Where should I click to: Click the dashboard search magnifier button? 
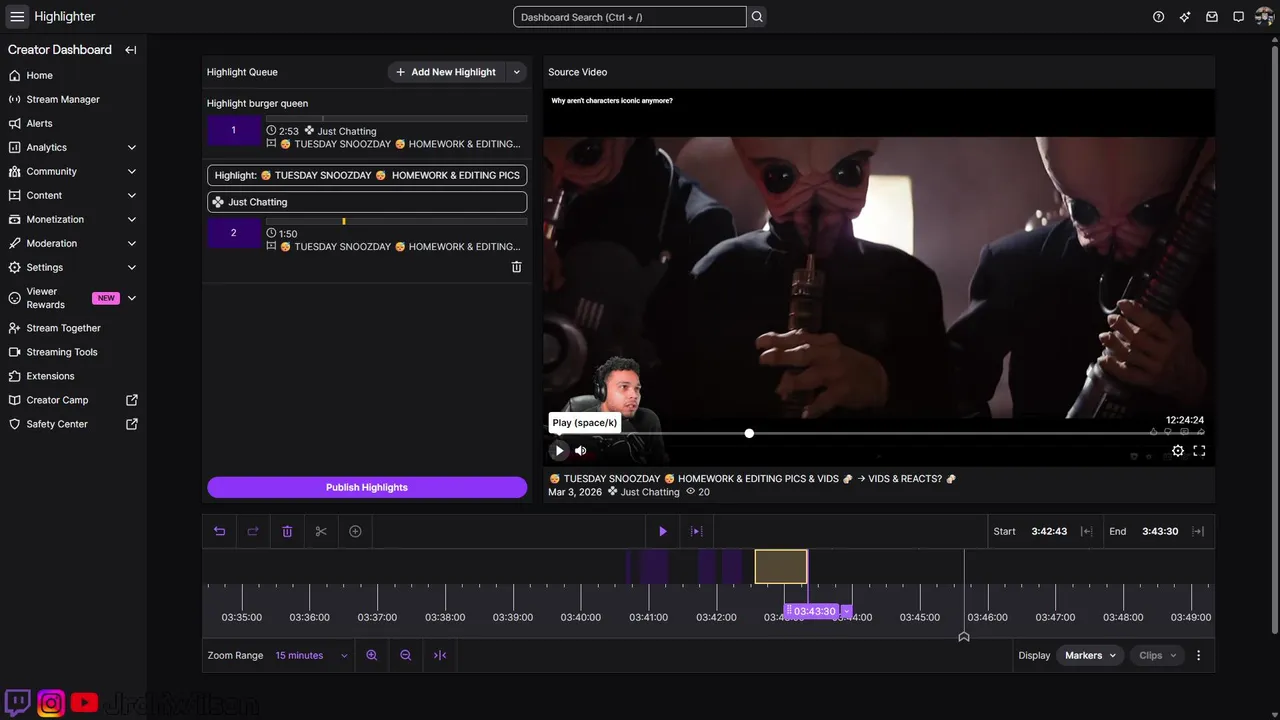757,17
